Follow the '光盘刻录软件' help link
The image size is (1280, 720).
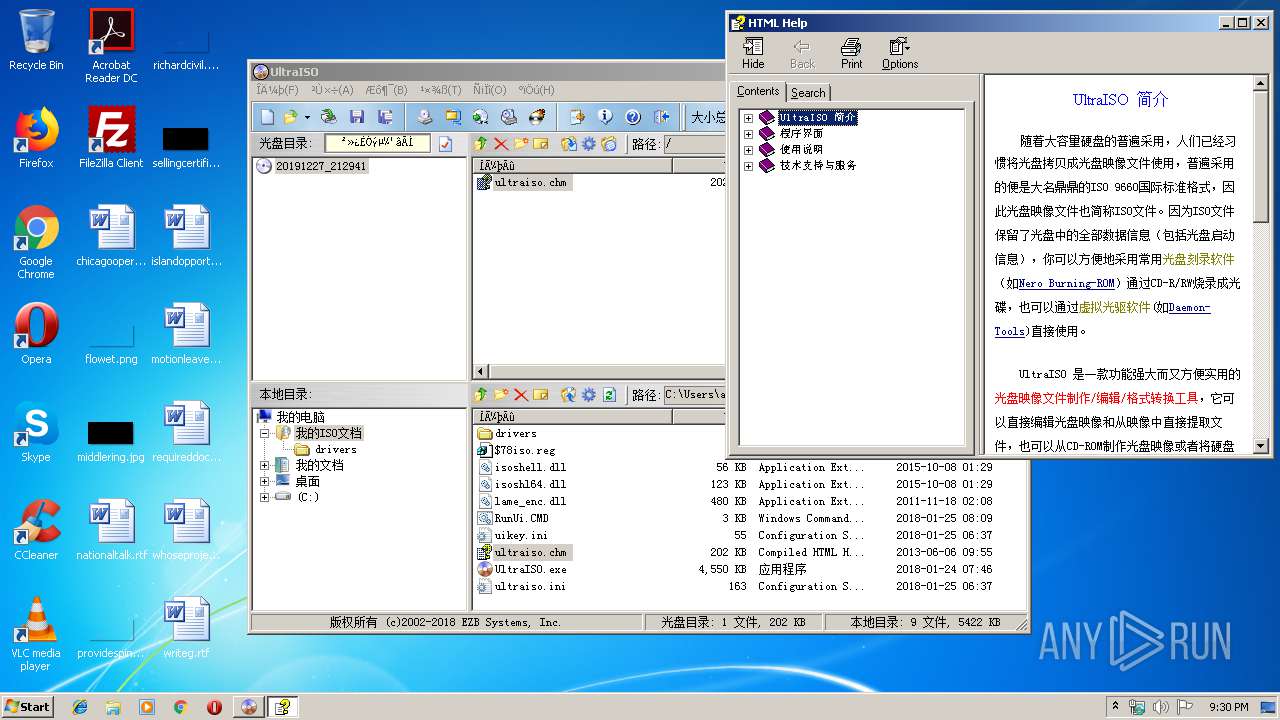tap(1198, 259)
